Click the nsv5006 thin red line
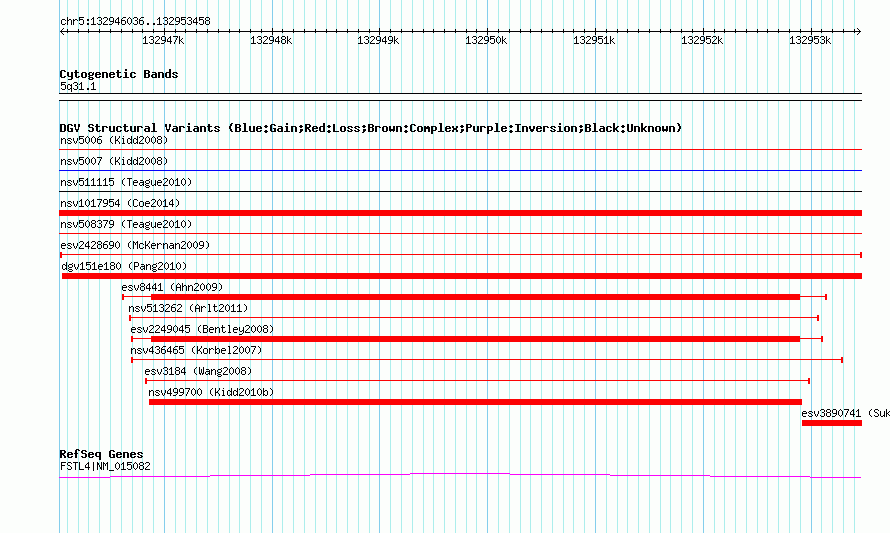Screen dimensions: 890x533 460,150
